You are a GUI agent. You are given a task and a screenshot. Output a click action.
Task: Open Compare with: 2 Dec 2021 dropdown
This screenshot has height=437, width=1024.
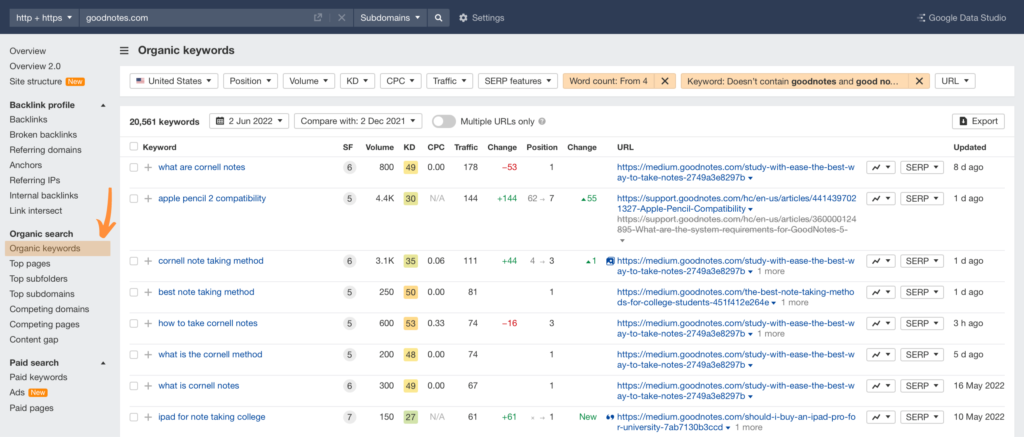pyautogui.click(x=358, y=121)
